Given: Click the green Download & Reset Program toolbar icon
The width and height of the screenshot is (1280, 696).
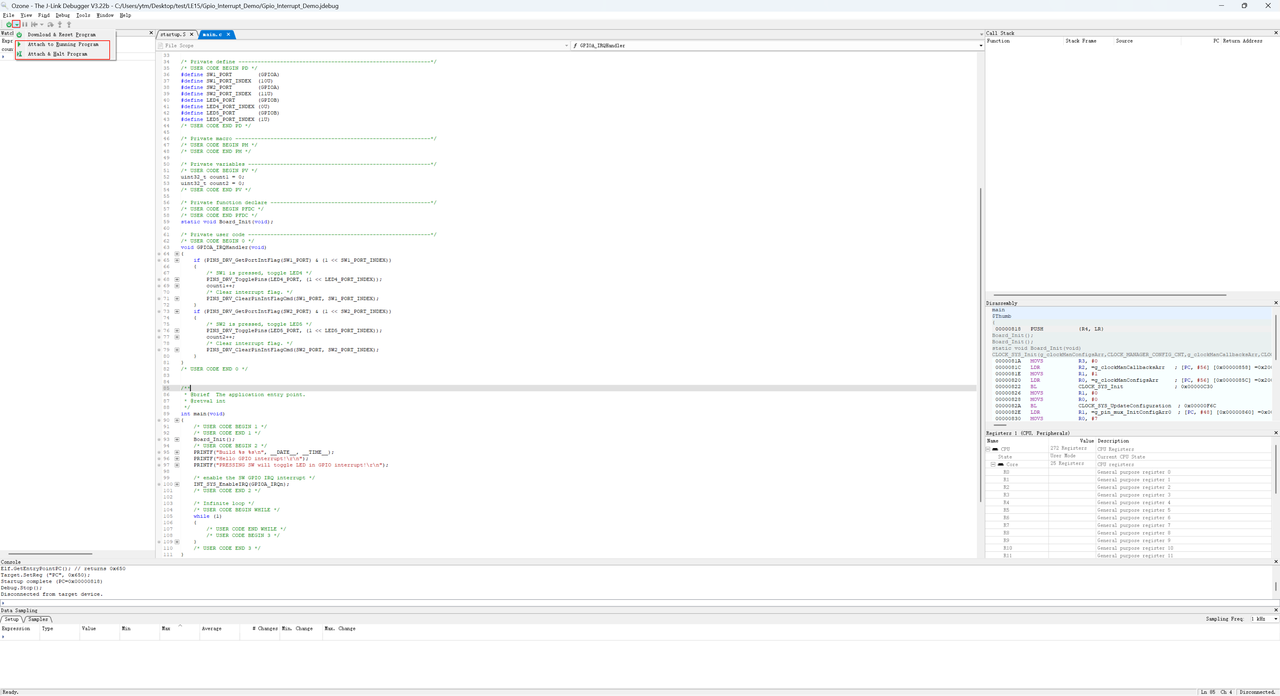Looking at the screenshot, I should [9, 24].
